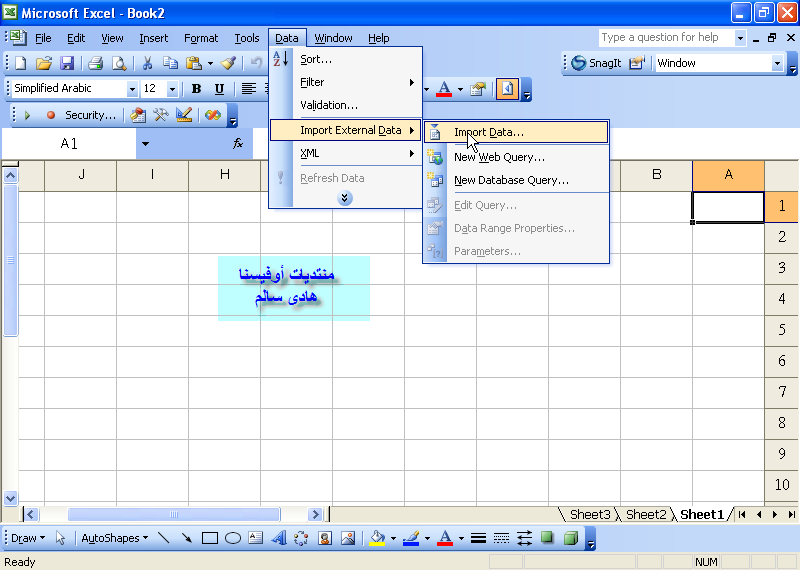Click the Control Toolbox icon
Screen dimensions: 800x570
[161, 115]
